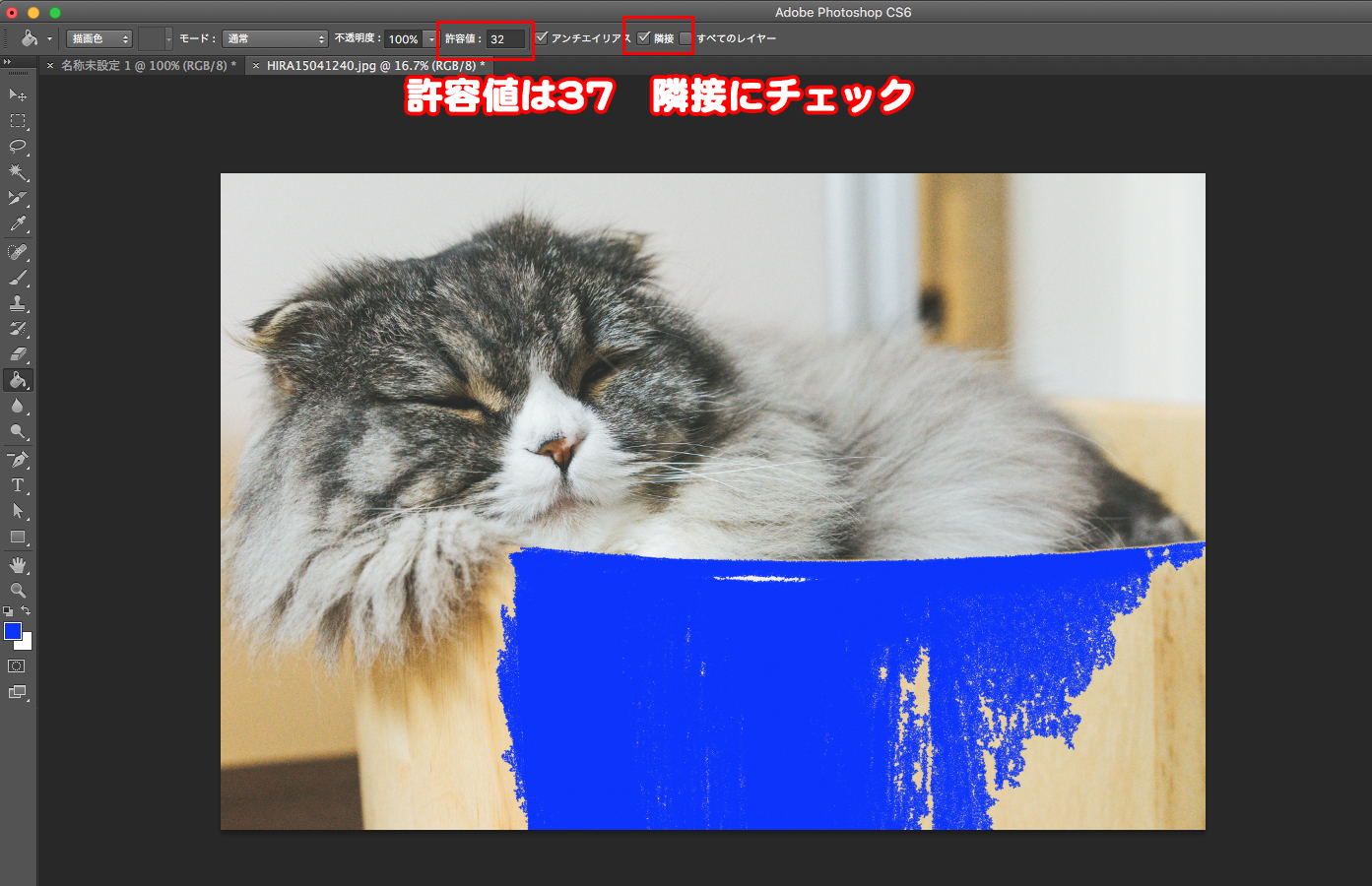The image size is (1372, 886).
Task: Select the Horizontal Type tool
Action: click(18, 485)
